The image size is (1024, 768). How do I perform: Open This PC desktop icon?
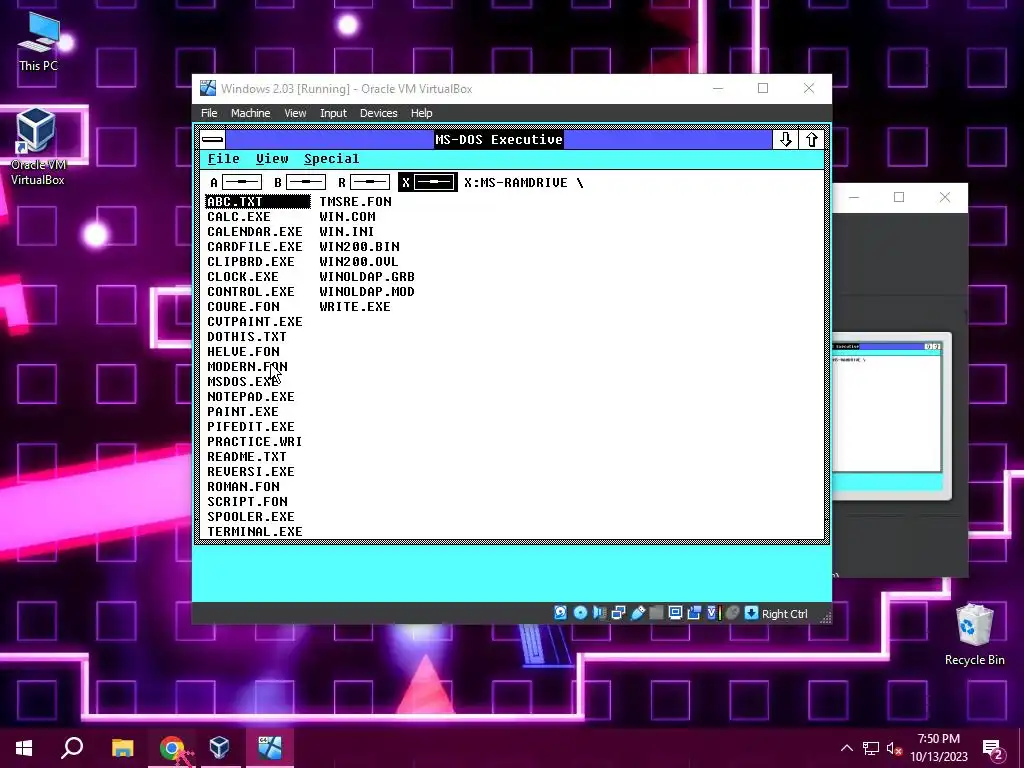[39, 42]
